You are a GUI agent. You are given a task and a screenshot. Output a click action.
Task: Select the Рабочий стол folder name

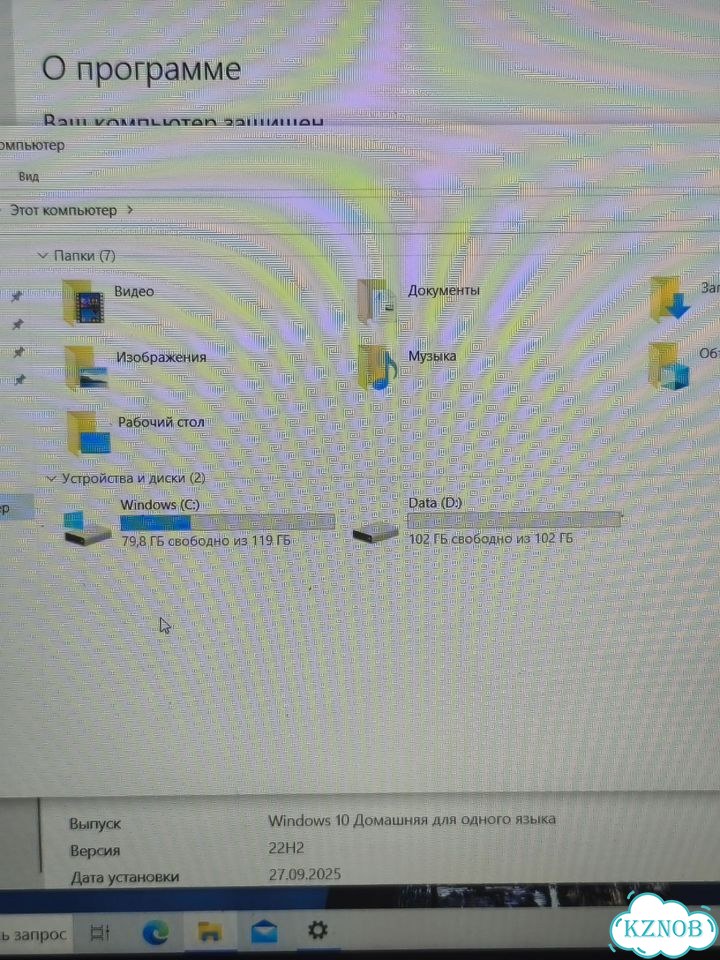161,422
